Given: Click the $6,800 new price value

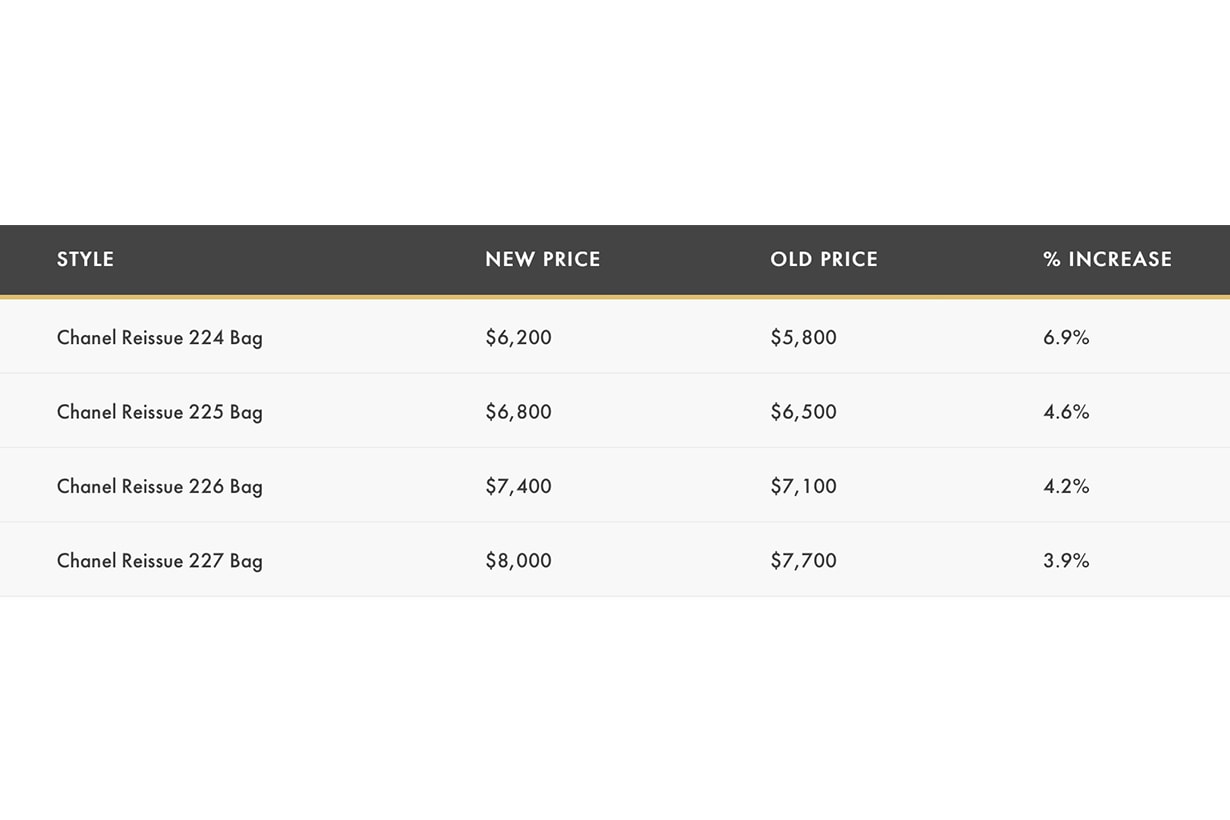Looking at the screenshot, I should pos(518,412).
